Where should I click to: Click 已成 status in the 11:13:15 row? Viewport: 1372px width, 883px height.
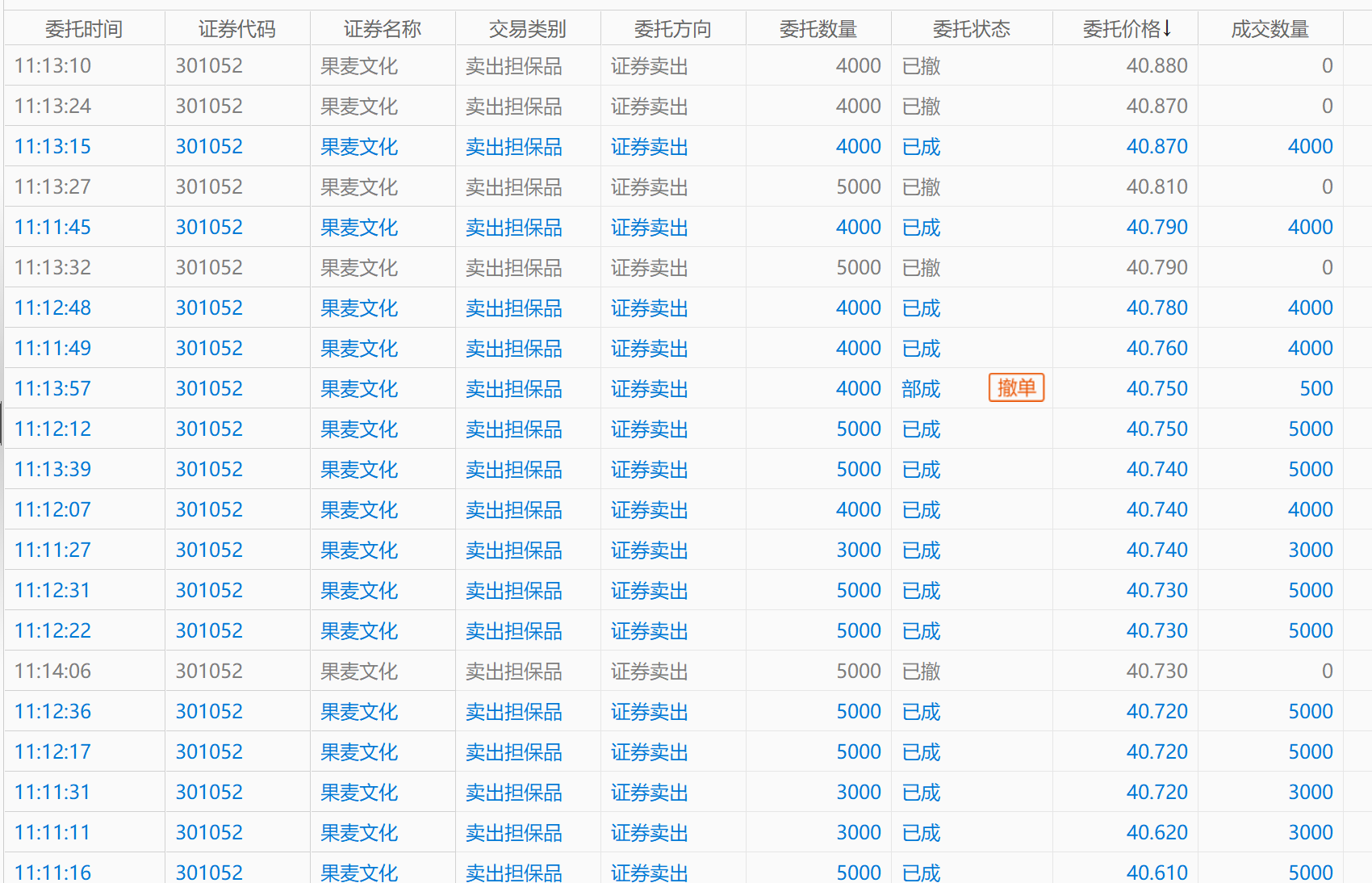(922, 146)
